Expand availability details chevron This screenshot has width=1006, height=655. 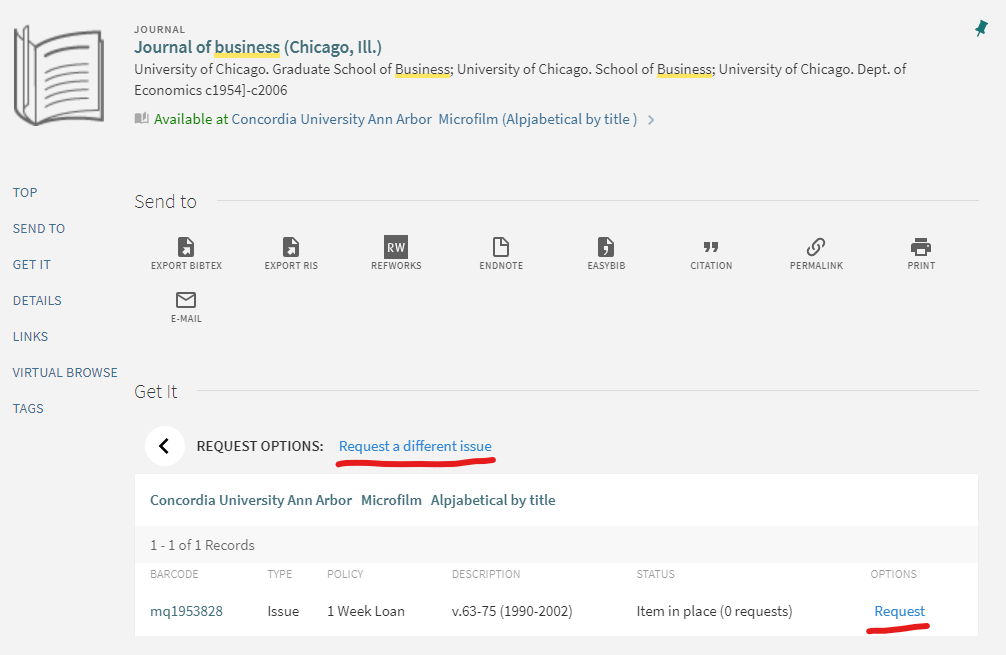651,120
